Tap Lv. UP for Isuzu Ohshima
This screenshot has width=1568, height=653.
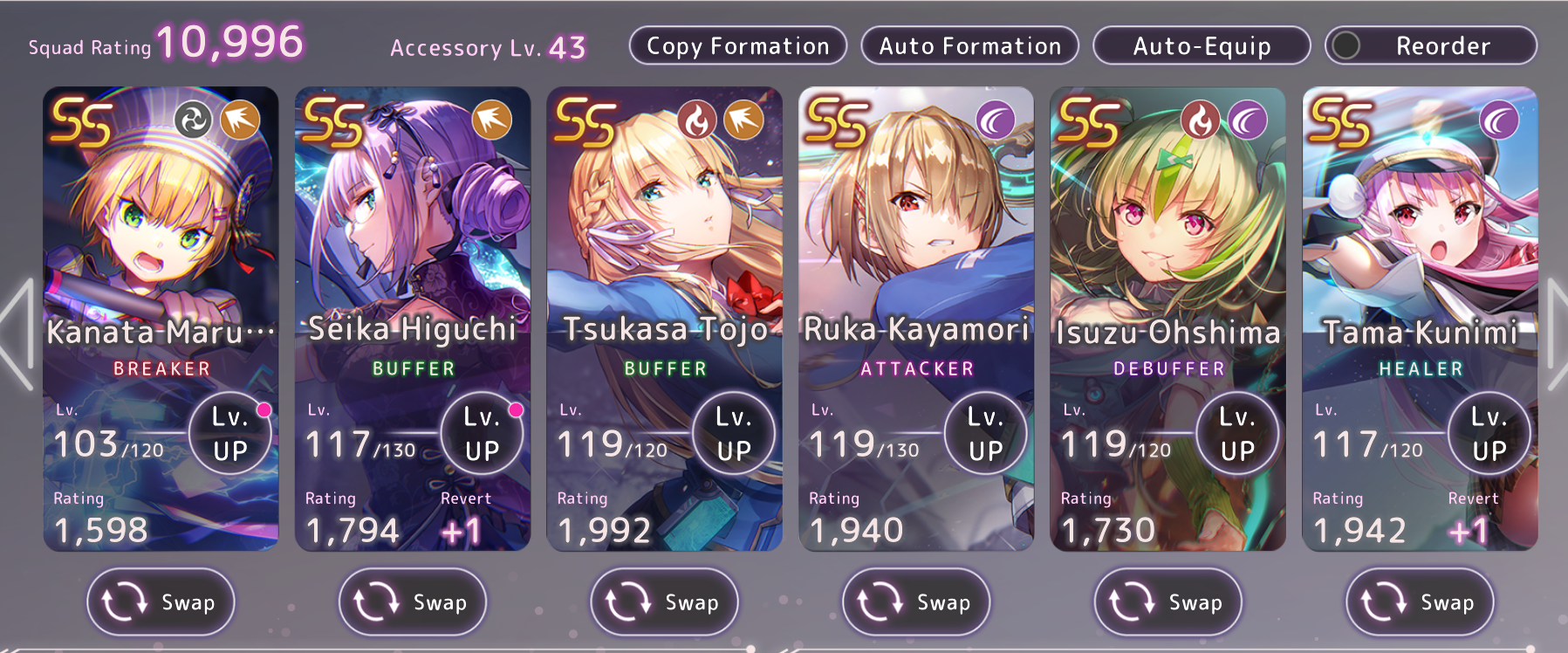(1237, 434)
